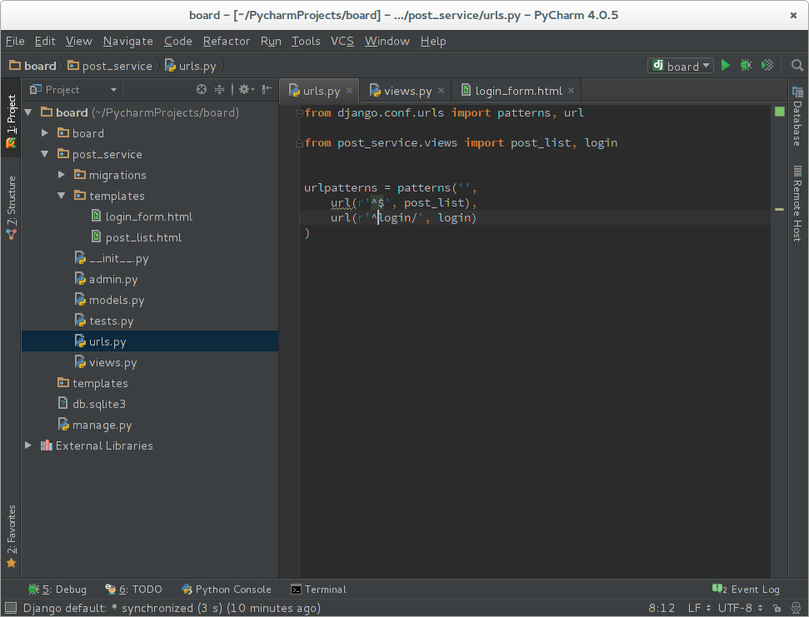Toggle the 7: Structure side tab

[11, 207]
